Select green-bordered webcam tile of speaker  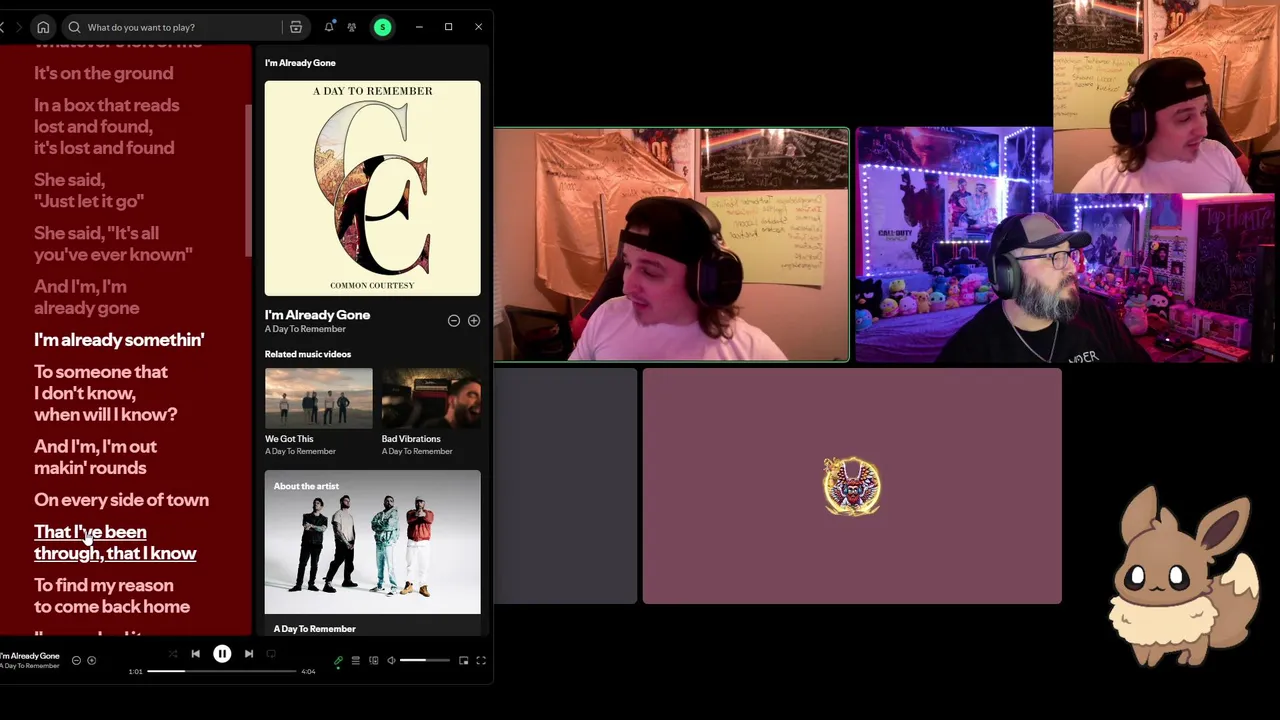pos(671,244)
